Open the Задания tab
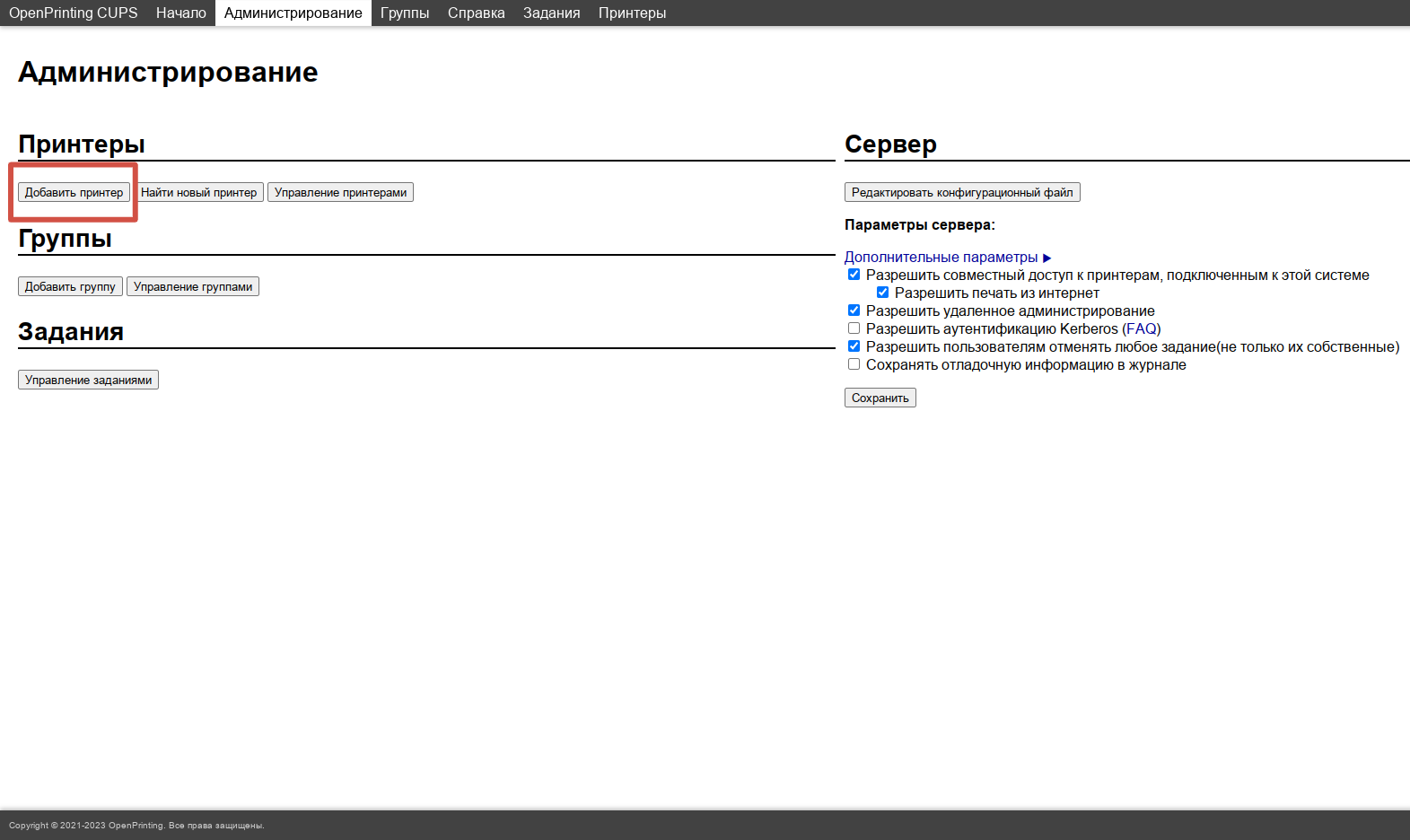The width and height of the screenshot is (1410, 840). [551, 13]
